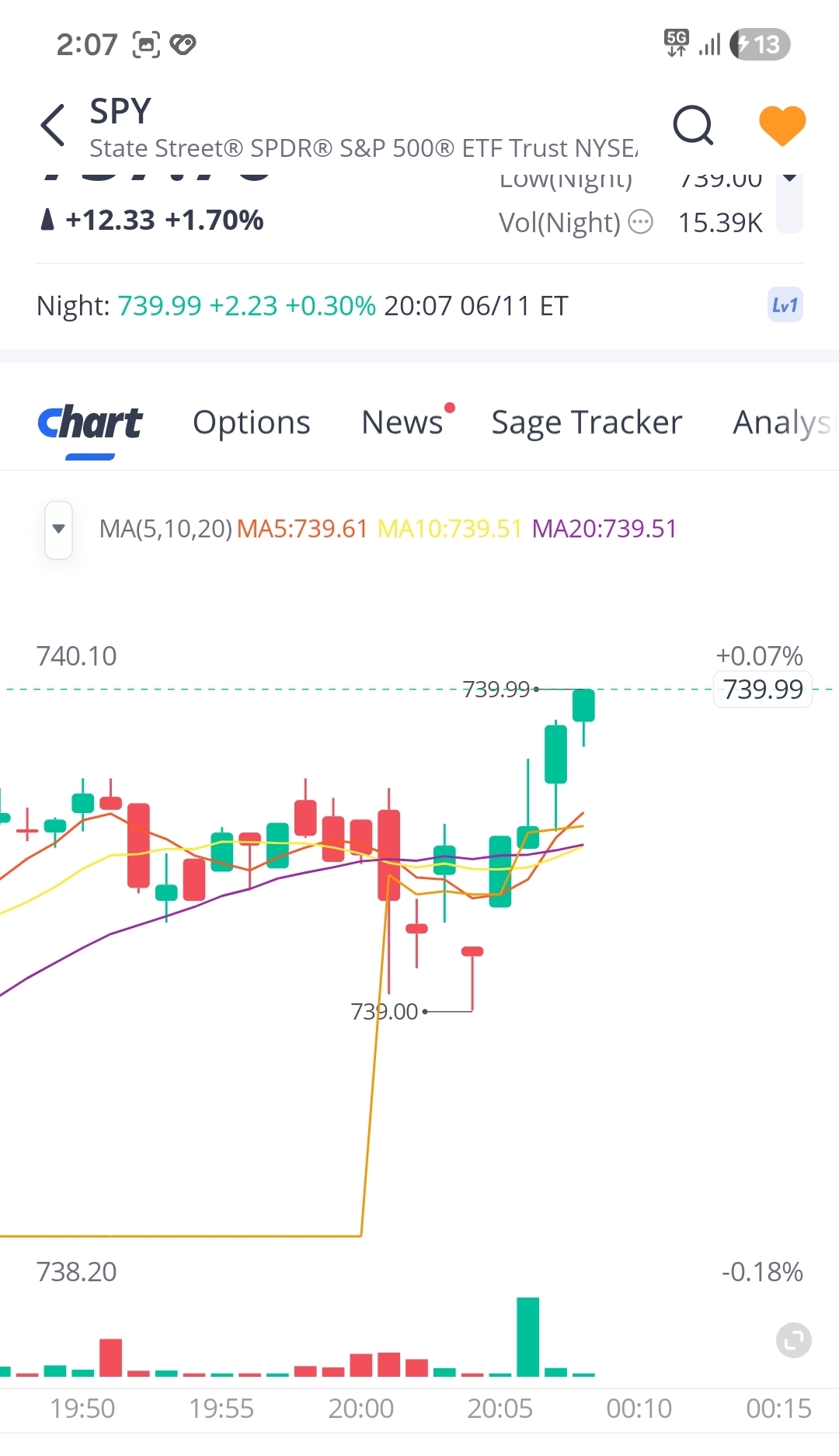Select the latest green candlestick
839x1456 pixels.
(x=583, y=706)
